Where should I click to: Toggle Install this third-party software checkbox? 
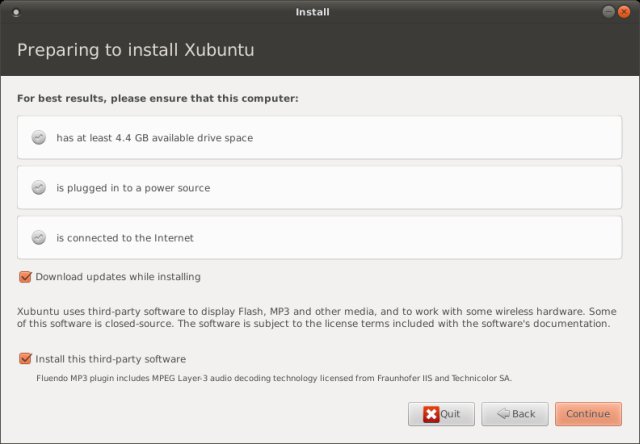pyautogui.click(x=25, y=359)
